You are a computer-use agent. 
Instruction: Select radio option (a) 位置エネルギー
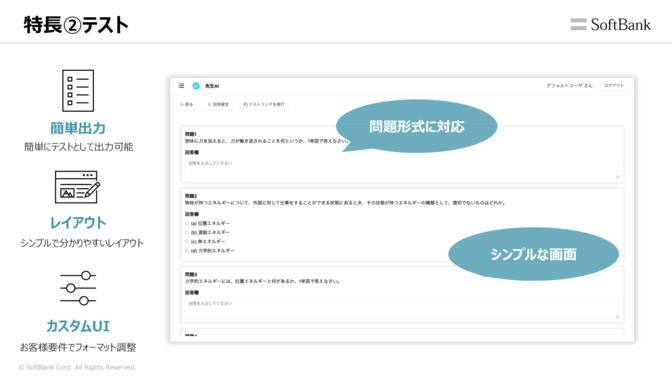coord(187,223)
